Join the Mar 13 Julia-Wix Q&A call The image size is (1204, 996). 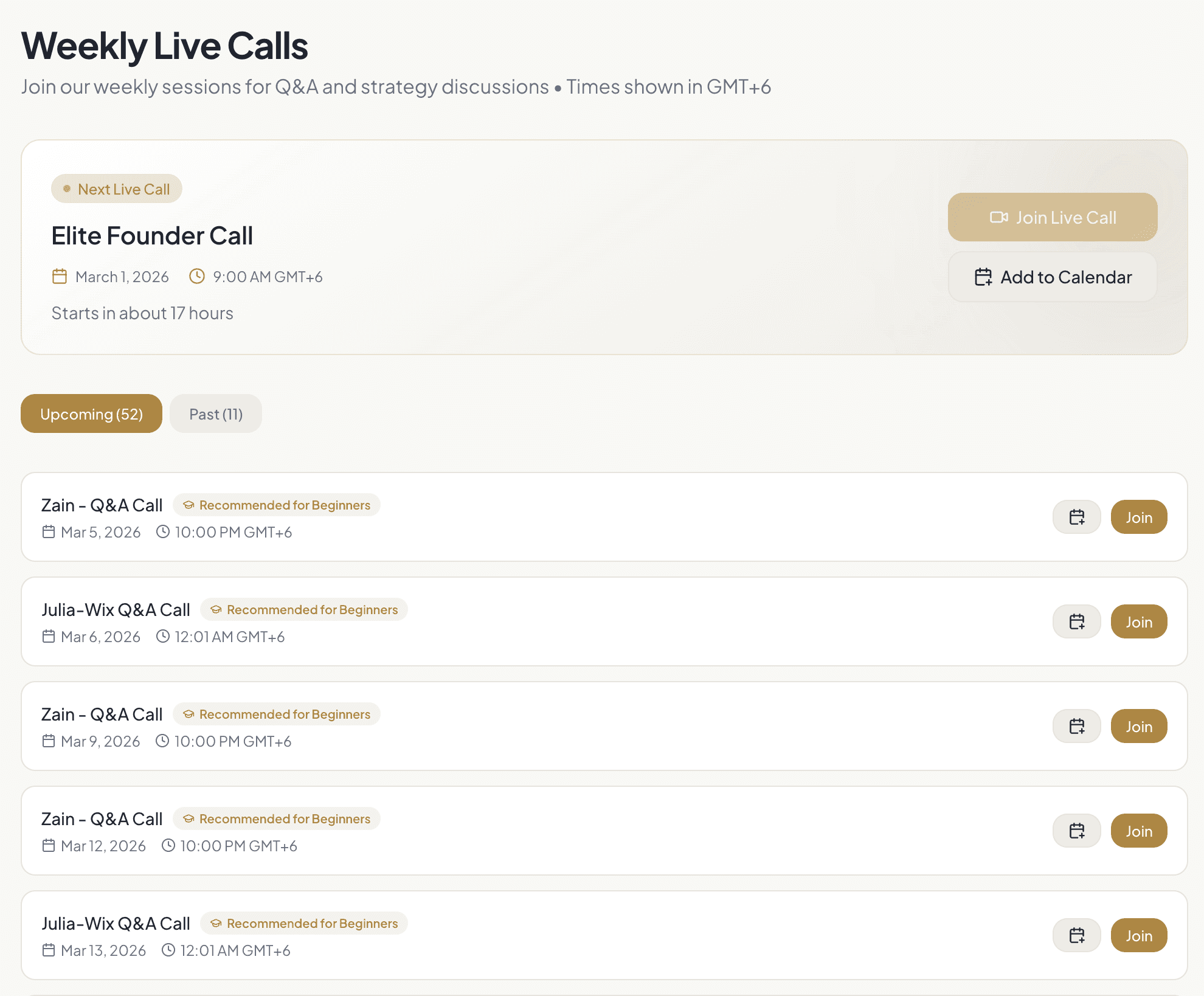click(x=1138, y=936)
